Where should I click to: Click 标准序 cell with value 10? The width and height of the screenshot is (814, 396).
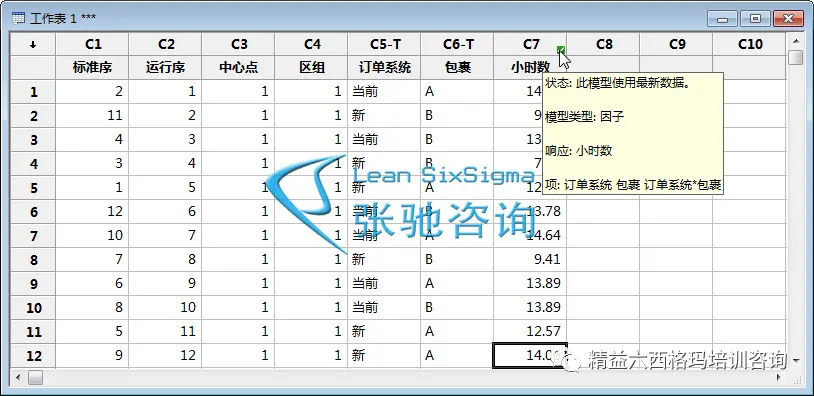click(x=92, y=236)
